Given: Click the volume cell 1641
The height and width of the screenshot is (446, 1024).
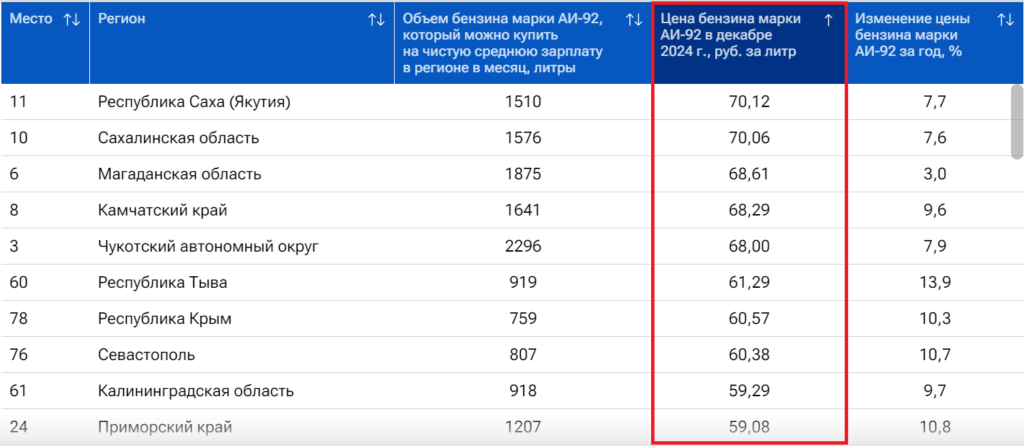Looking at the screenshot, I should [x=523, y=210].
